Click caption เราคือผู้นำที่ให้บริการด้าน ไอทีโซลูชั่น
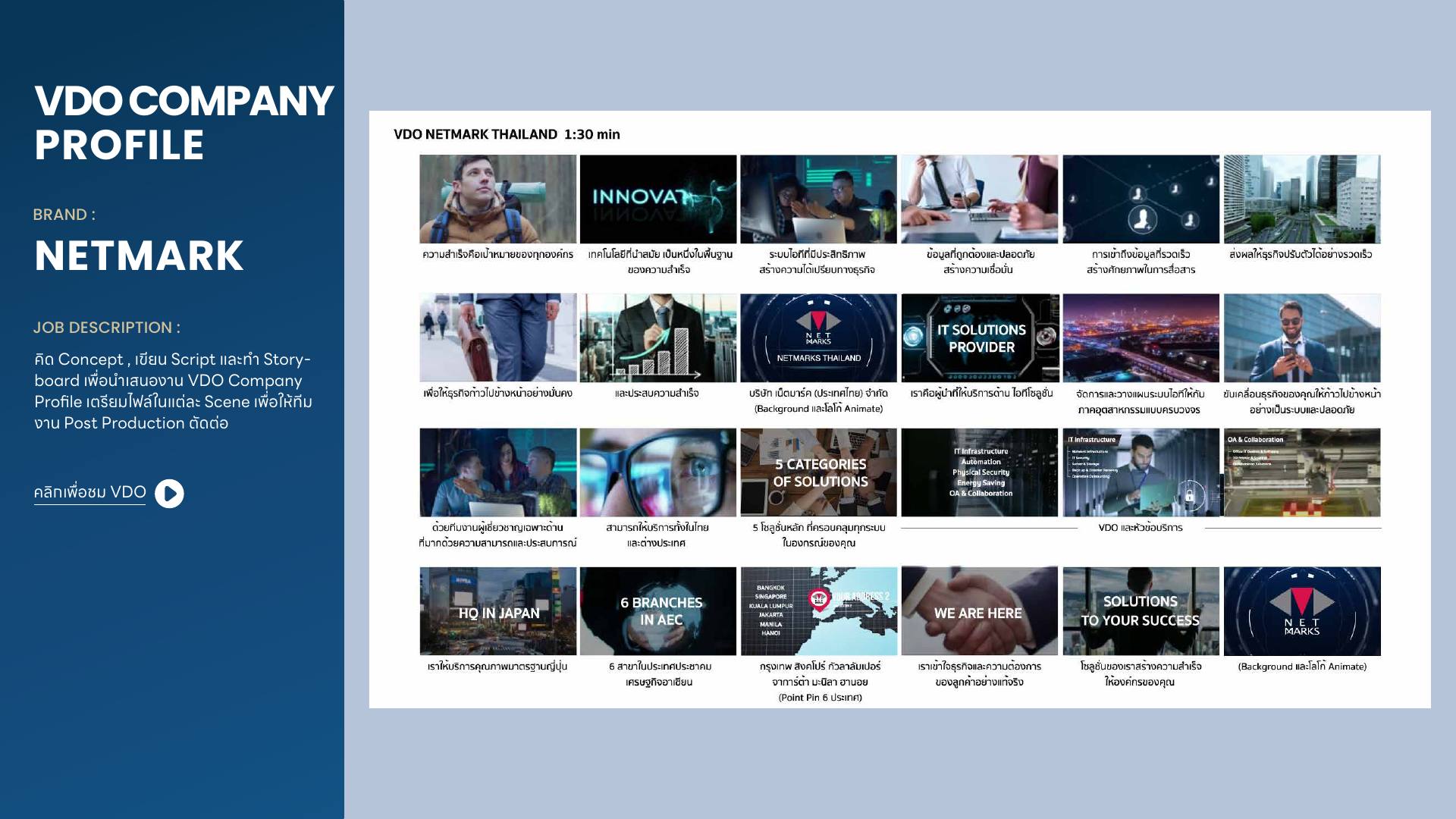The width and height of the screenshot is (1456, 819). point(981,394)
